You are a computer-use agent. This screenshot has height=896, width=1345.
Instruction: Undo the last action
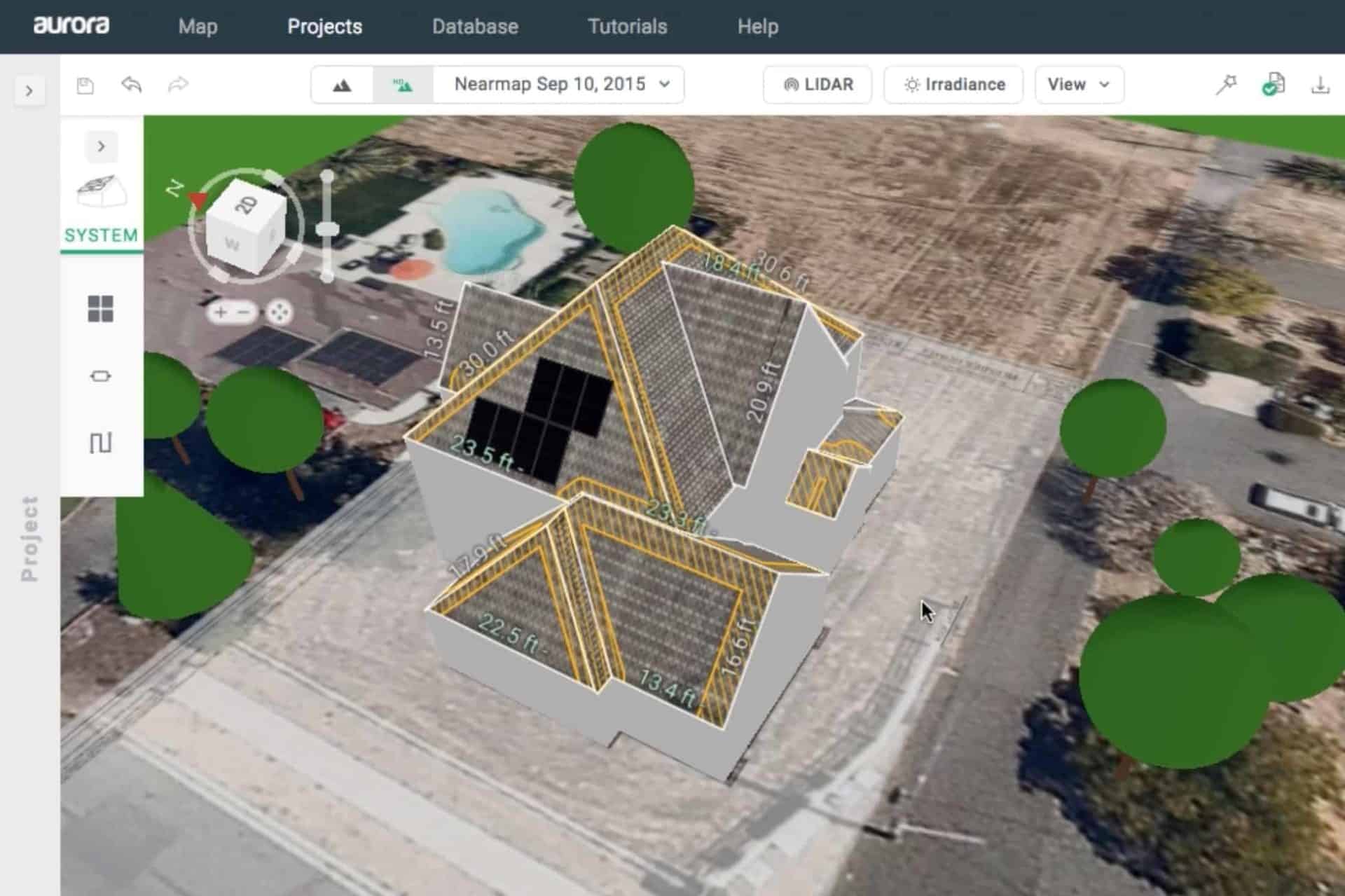[x=132, y=85]
